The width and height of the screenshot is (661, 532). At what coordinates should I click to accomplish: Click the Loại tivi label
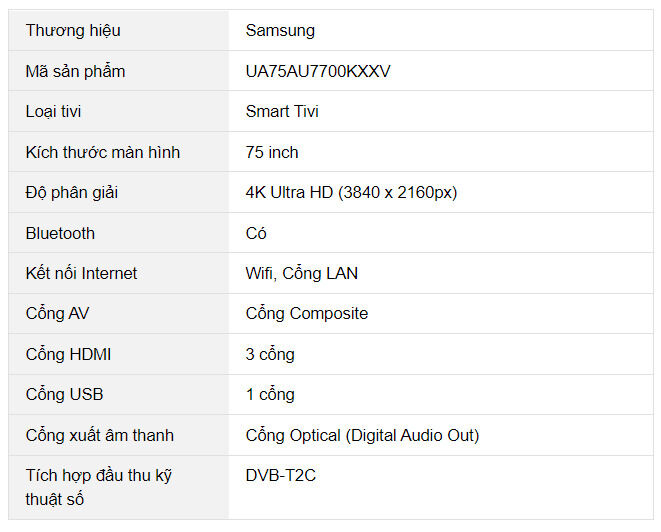(53, 112)
